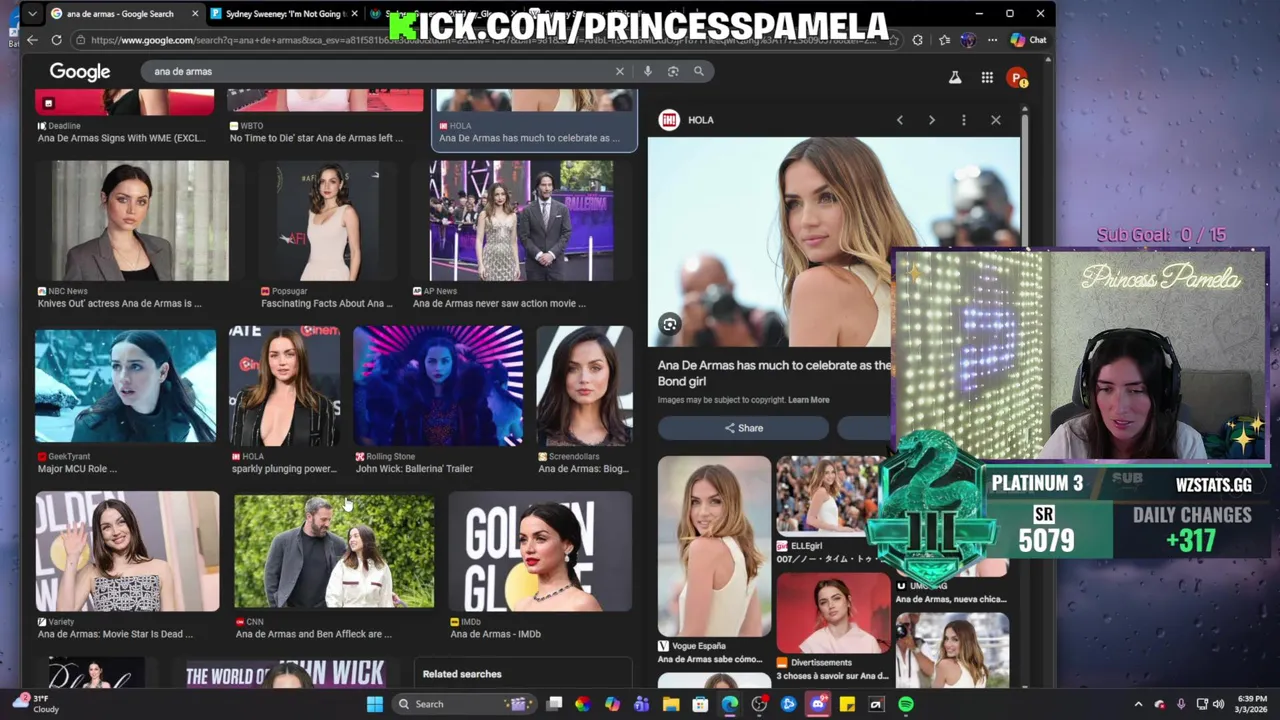Open Vogue España related image
Viewport: 1280px width, 720px height.
point(714,546)
